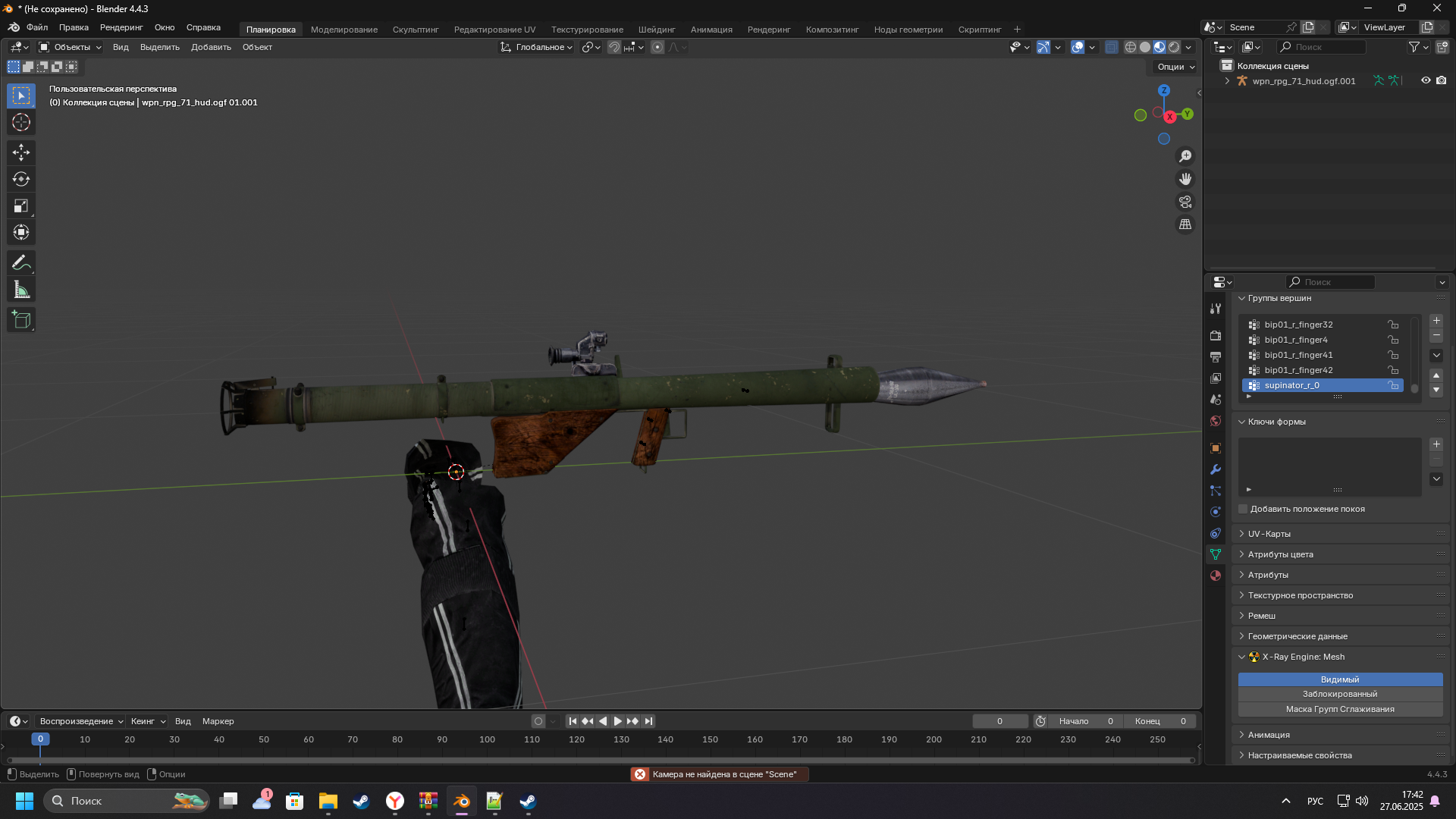Toggle lock on the supinator_r_0 vertex group
This screenshot has height=819, width=1456.
click(1393, 385)
